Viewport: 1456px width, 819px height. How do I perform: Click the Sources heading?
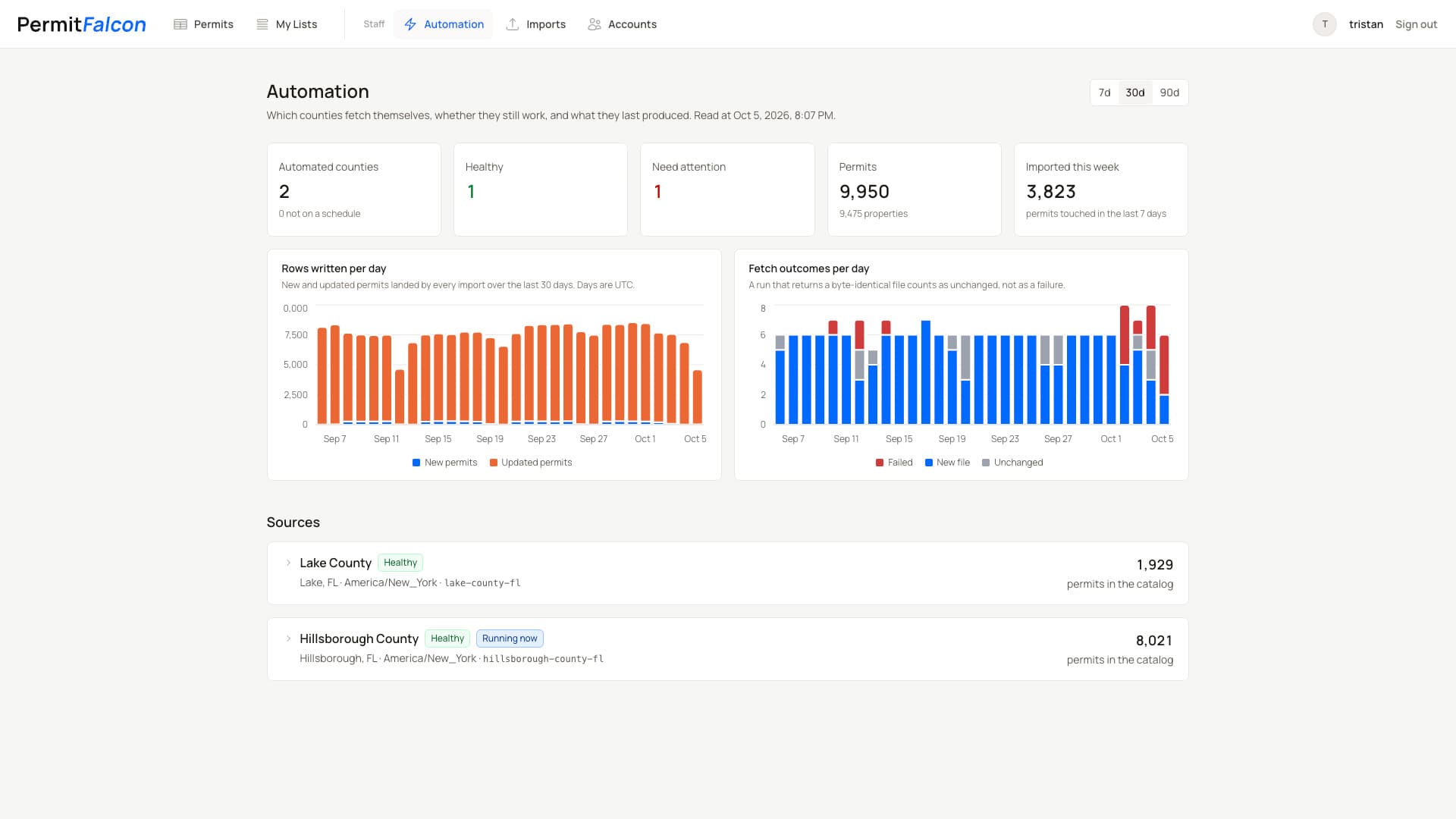click(x=293, y=522)
